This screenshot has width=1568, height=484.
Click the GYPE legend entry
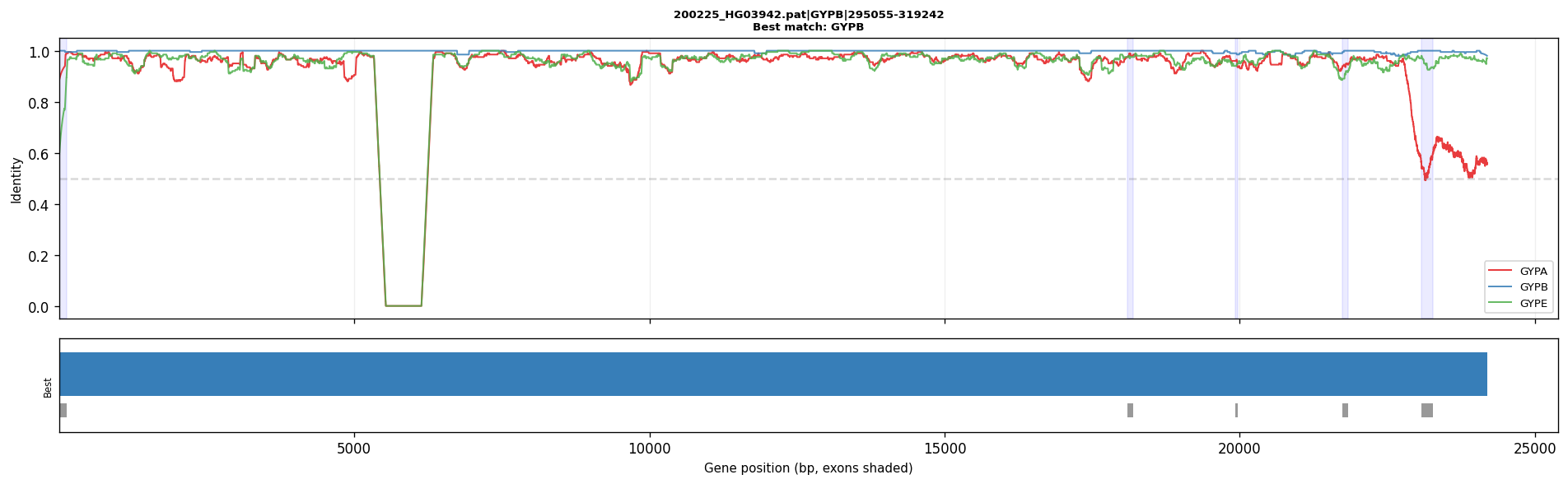[1519, 304]
